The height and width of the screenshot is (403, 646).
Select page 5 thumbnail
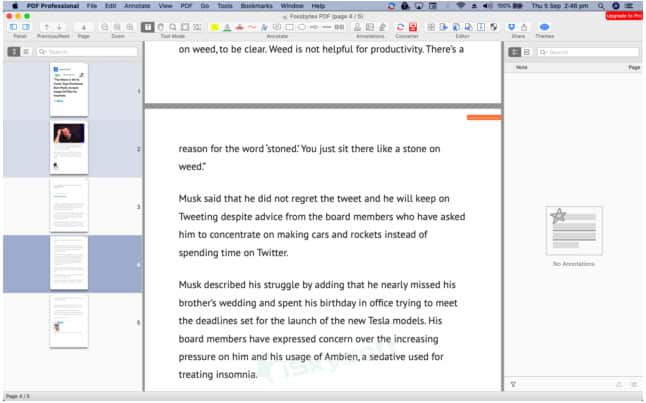(x=69, y=321)
